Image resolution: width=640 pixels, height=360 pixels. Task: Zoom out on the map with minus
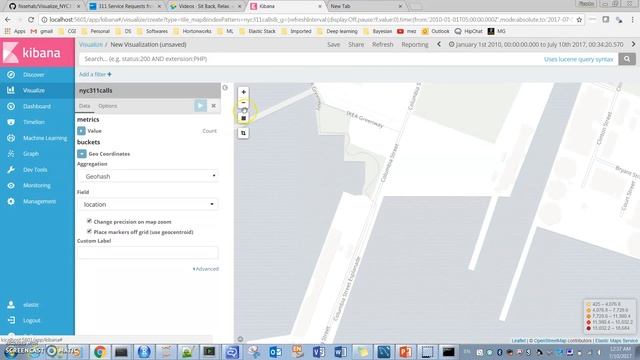[243, 102]
